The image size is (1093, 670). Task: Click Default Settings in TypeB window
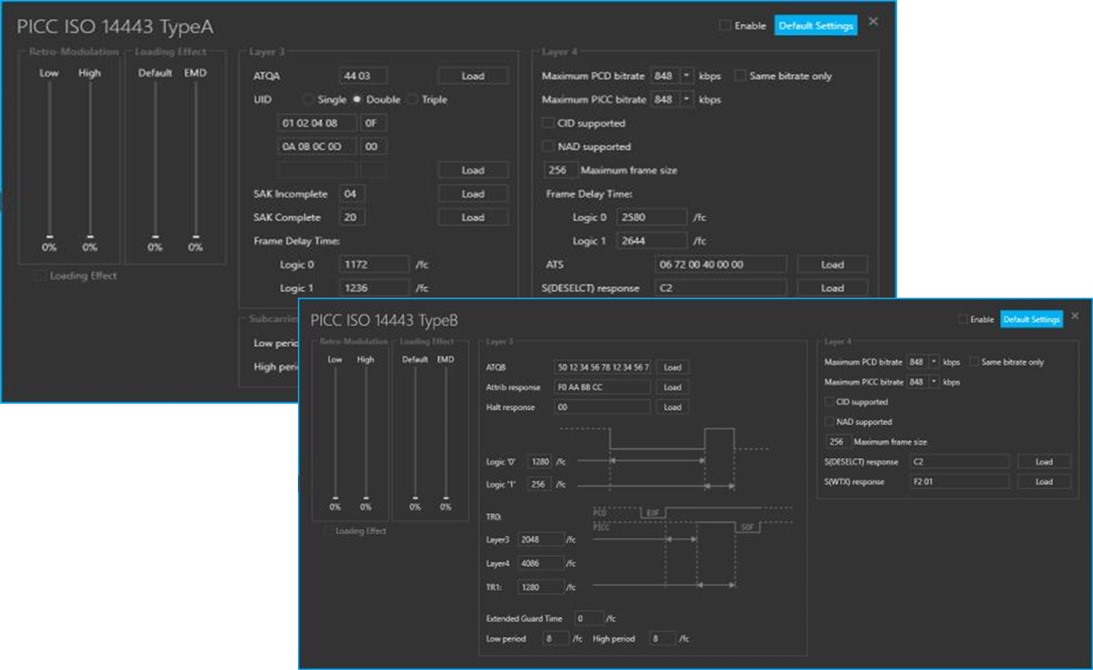coord(1032,319)
